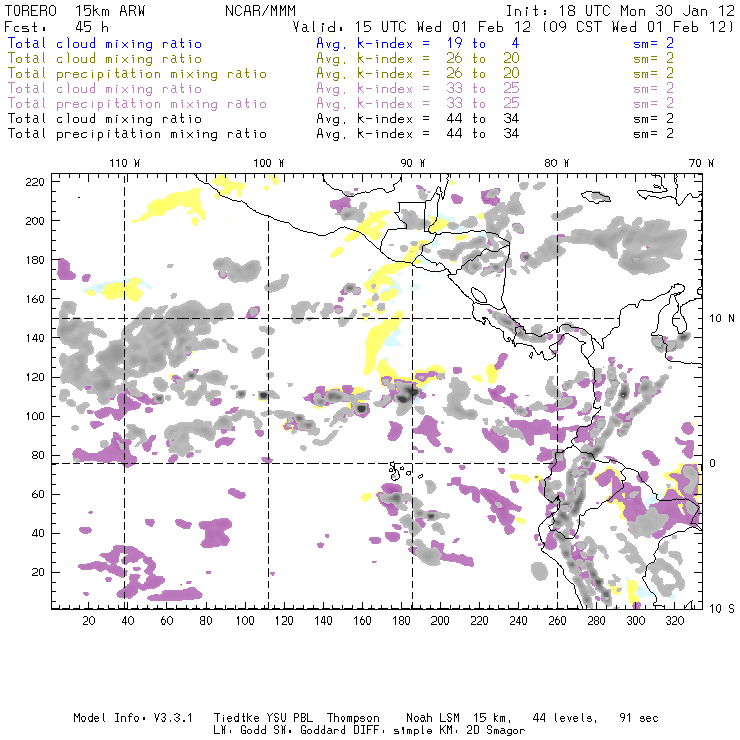Click the 160 tick on the vertical axis

point(35,299)
